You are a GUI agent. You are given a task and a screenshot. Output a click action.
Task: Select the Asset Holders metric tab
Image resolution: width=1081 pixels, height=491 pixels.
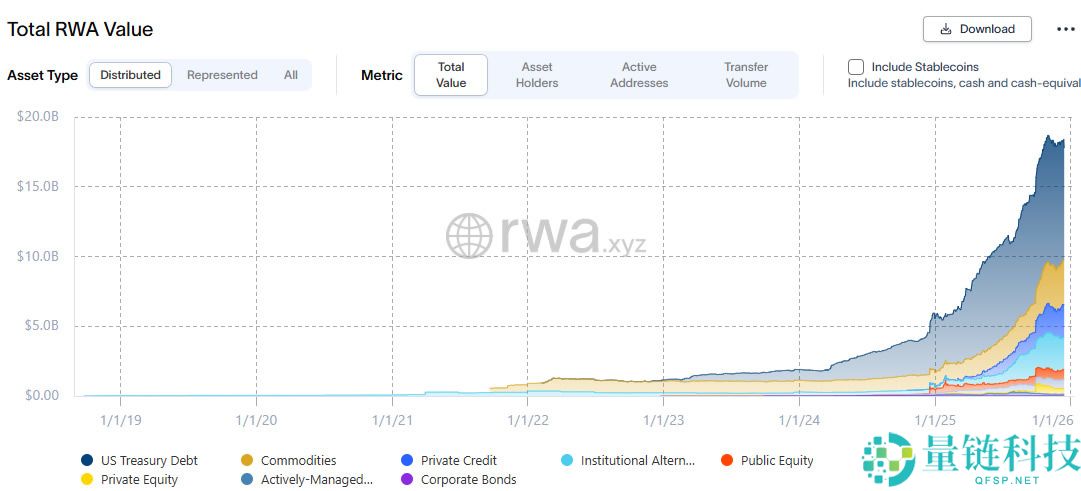coord(537,75)
